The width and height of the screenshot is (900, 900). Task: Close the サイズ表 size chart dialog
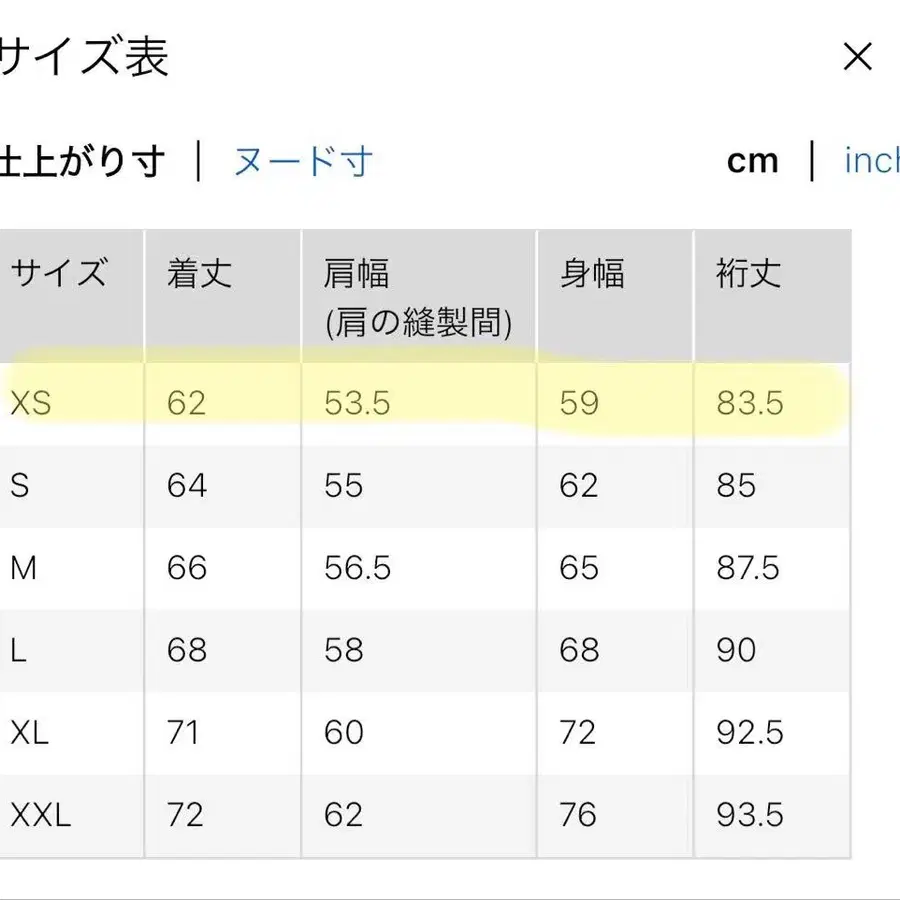coord(858,57)
